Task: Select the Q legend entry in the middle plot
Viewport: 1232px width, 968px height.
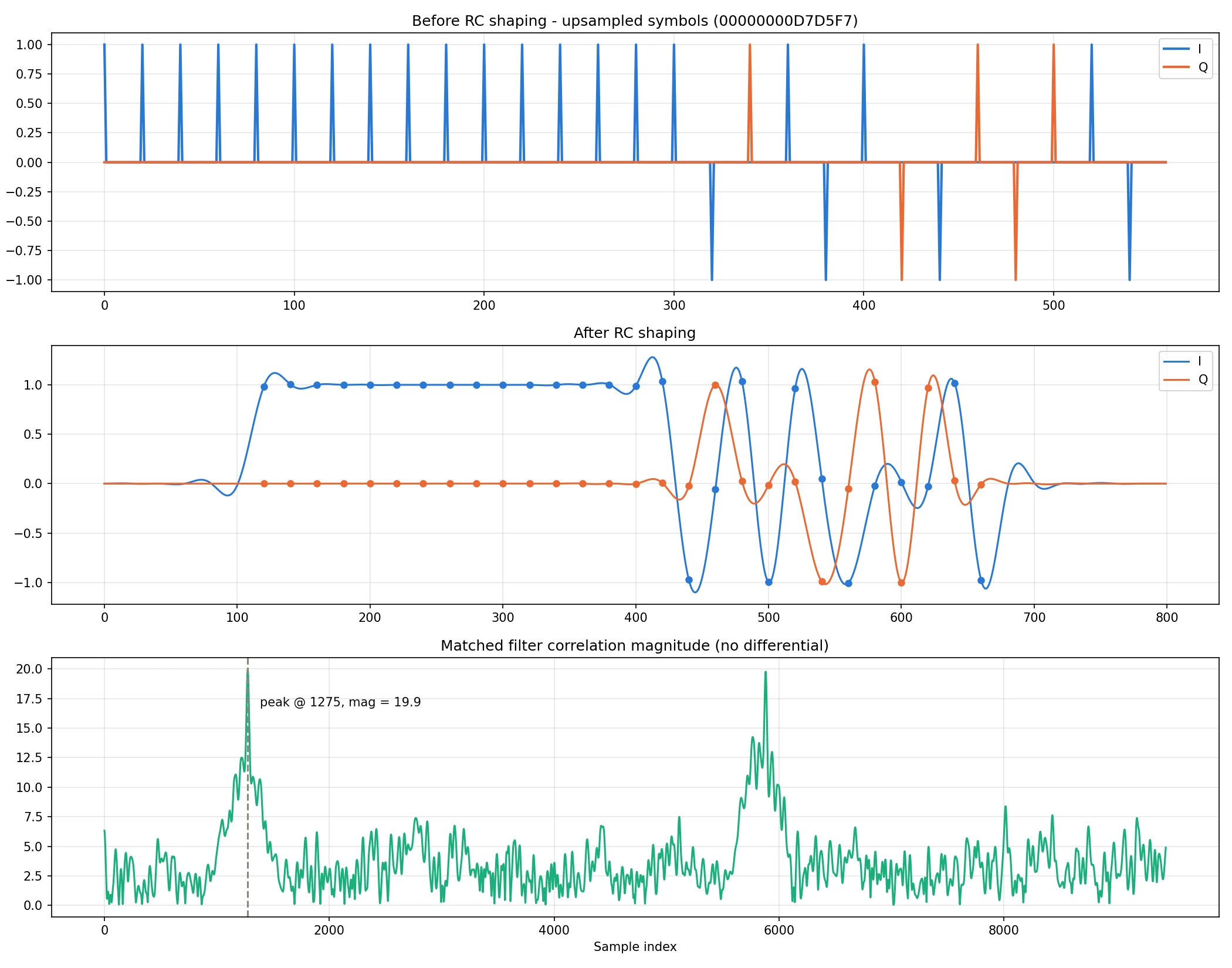Action: tap(1186, 380)
